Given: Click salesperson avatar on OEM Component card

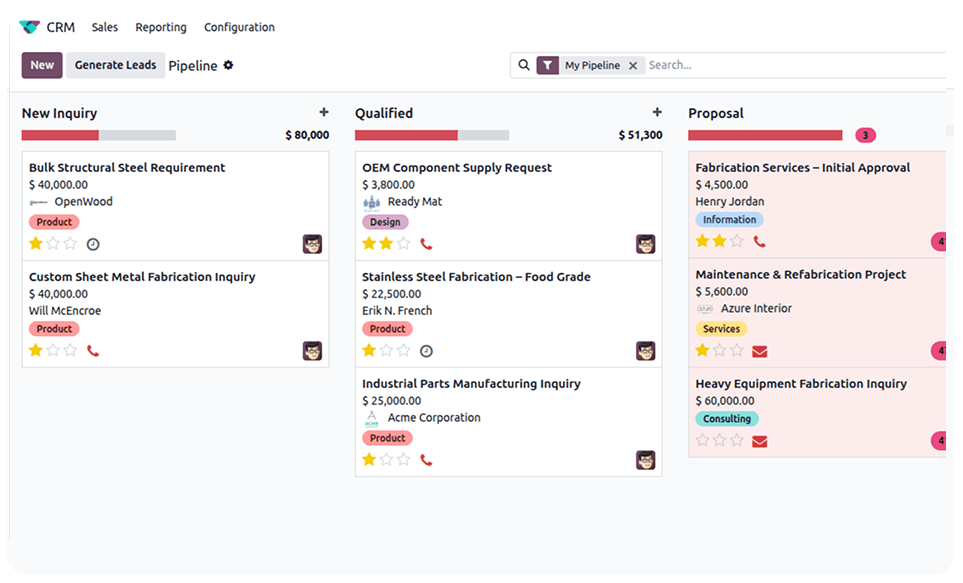Looking at the screenshot, I should (645, 244).
